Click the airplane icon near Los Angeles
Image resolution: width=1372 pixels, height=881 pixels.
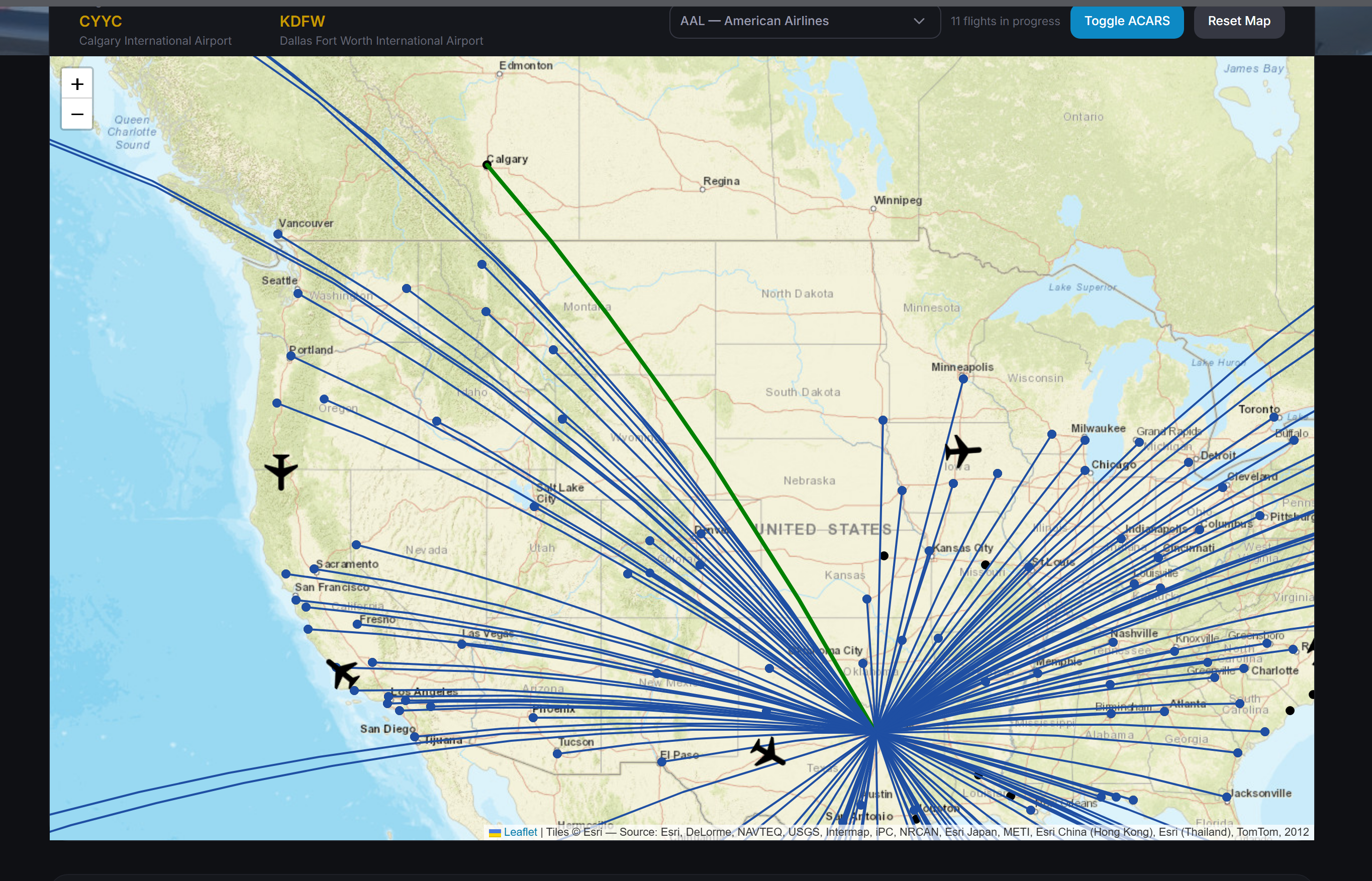pyautogui.click(x=343, y=673)
